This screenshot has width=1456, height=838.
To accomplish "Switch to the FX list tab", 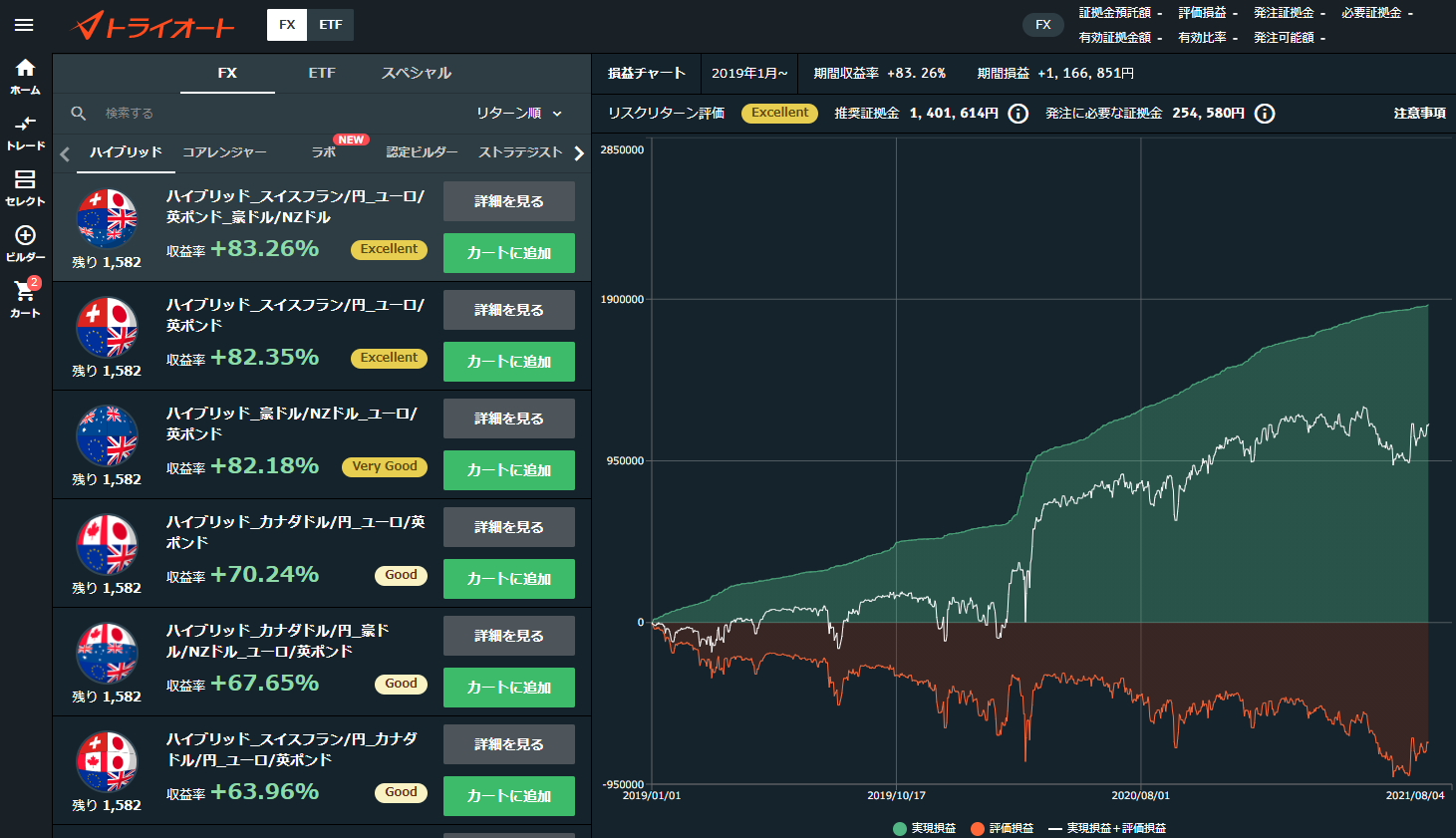I will [227, 74].
